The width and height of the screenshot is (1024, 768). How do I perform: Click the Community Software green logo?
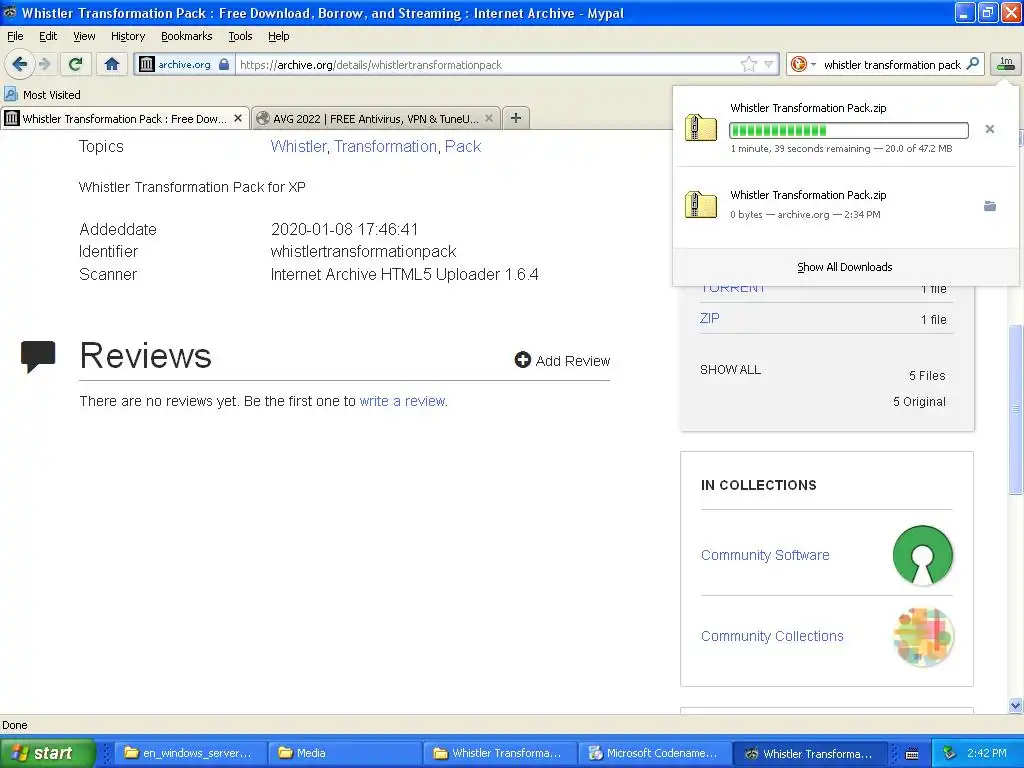[923, 555]
